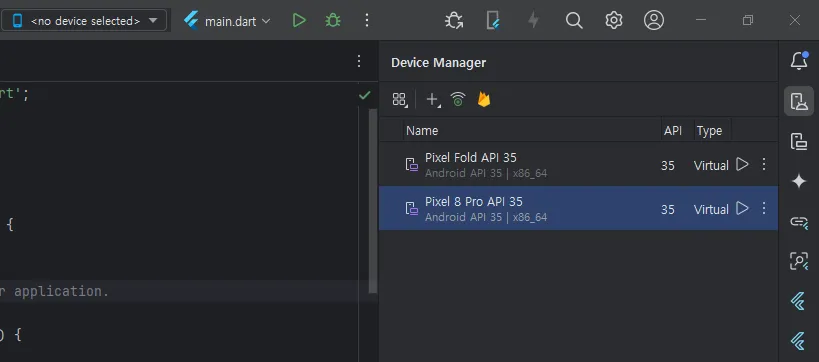Run the app with green play button
The image size is (819, 362).
tap(299, 21)
